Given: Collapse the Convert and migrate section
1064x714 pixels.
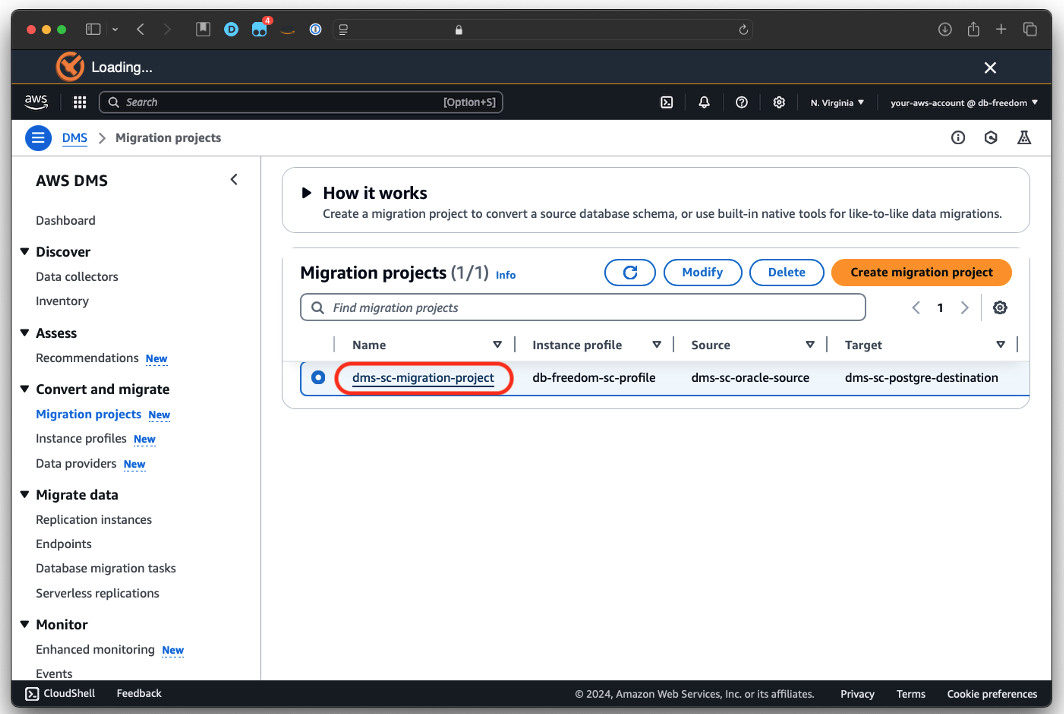Looking at the screenshot, I should click(24, 389).
